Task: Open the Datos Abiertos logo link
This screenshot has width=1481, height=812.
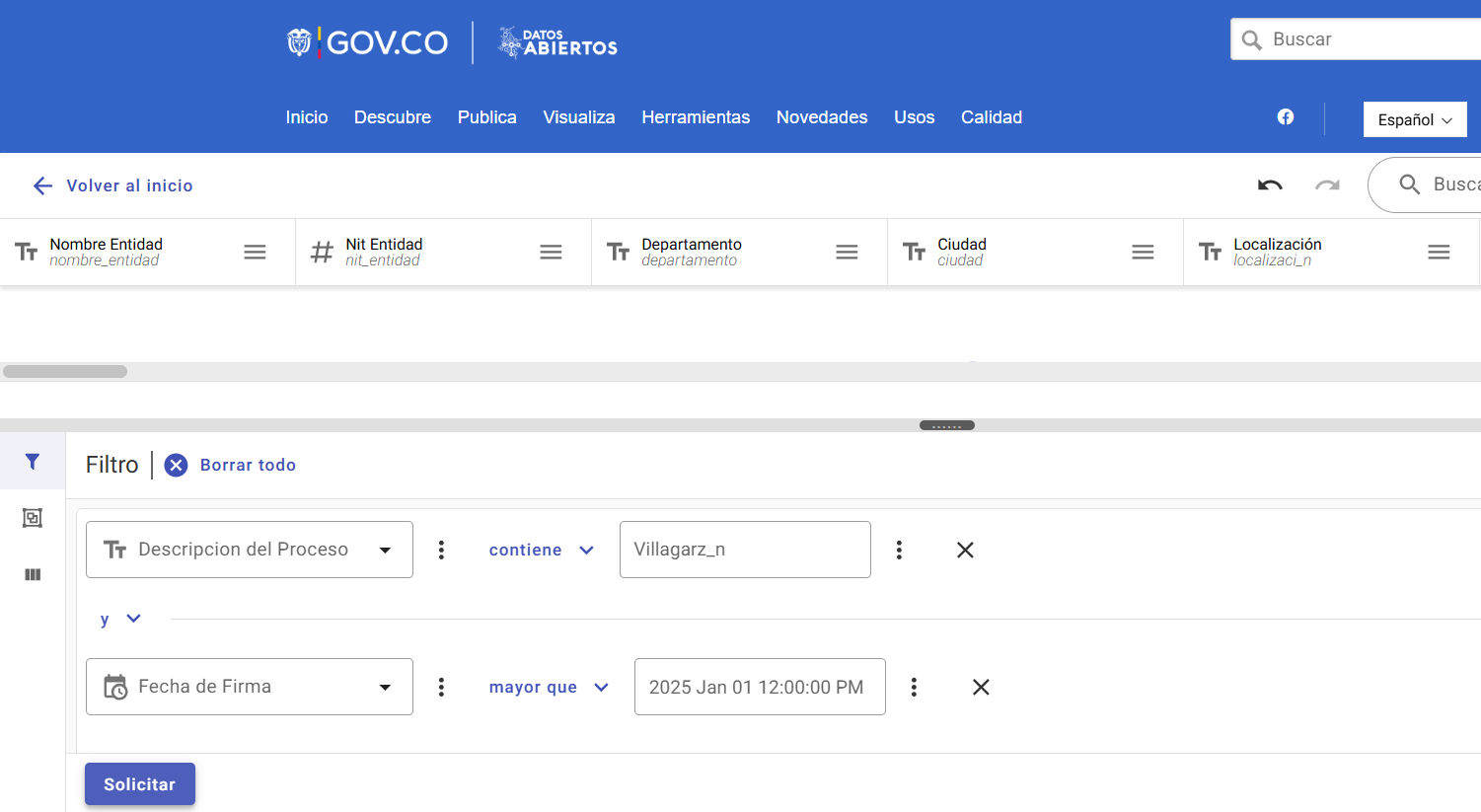Action: click(557, 42)
